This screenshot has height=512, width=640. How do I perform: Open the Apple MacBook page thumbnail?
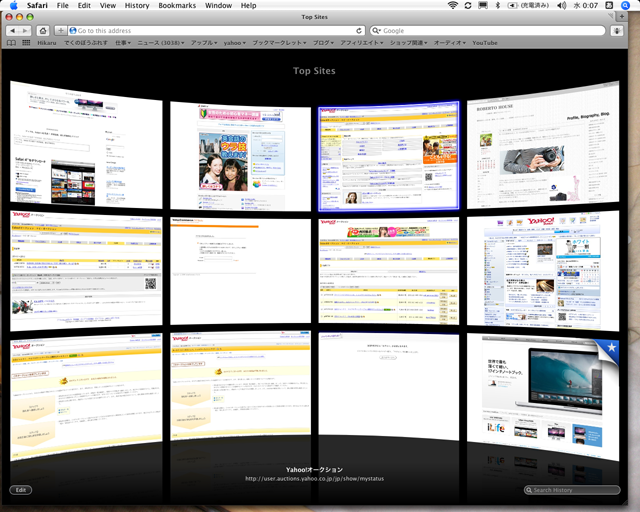[x=543, y=397]
